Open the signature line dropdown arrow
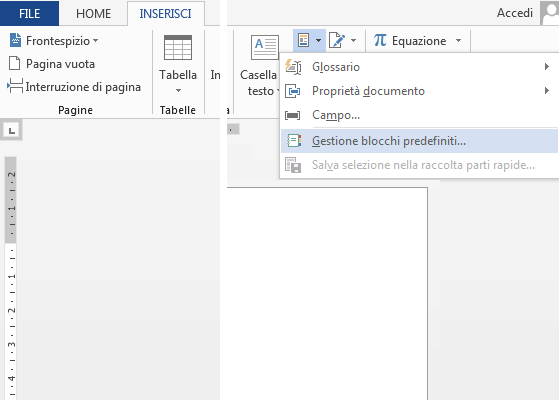 click(354, 41)
